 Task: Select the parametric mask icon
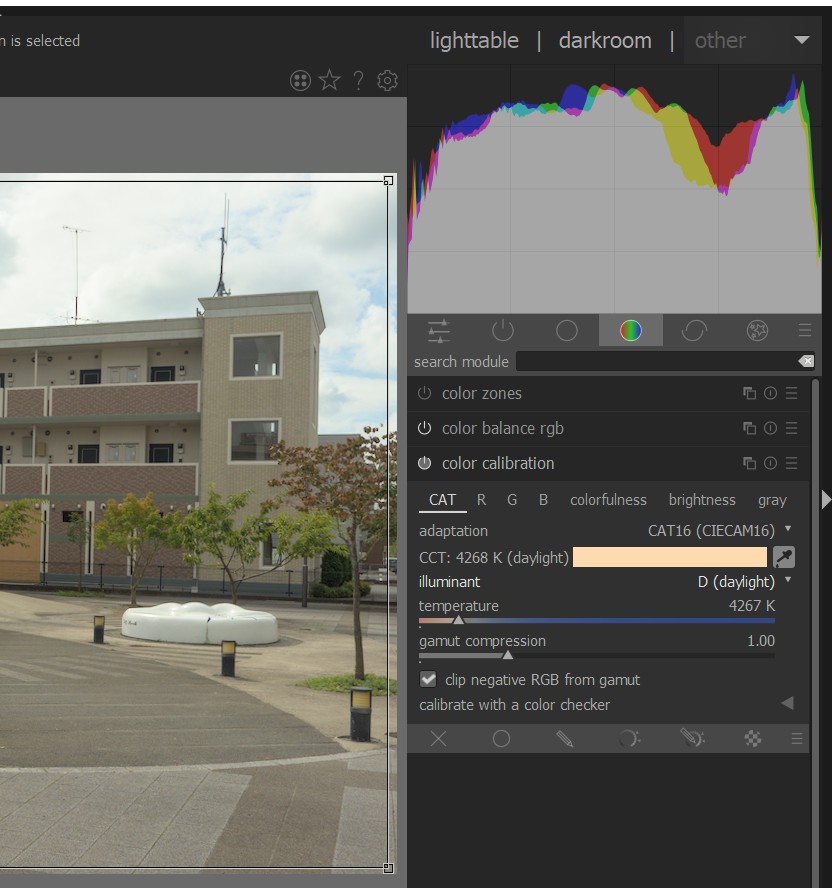[x=629, y=738]
